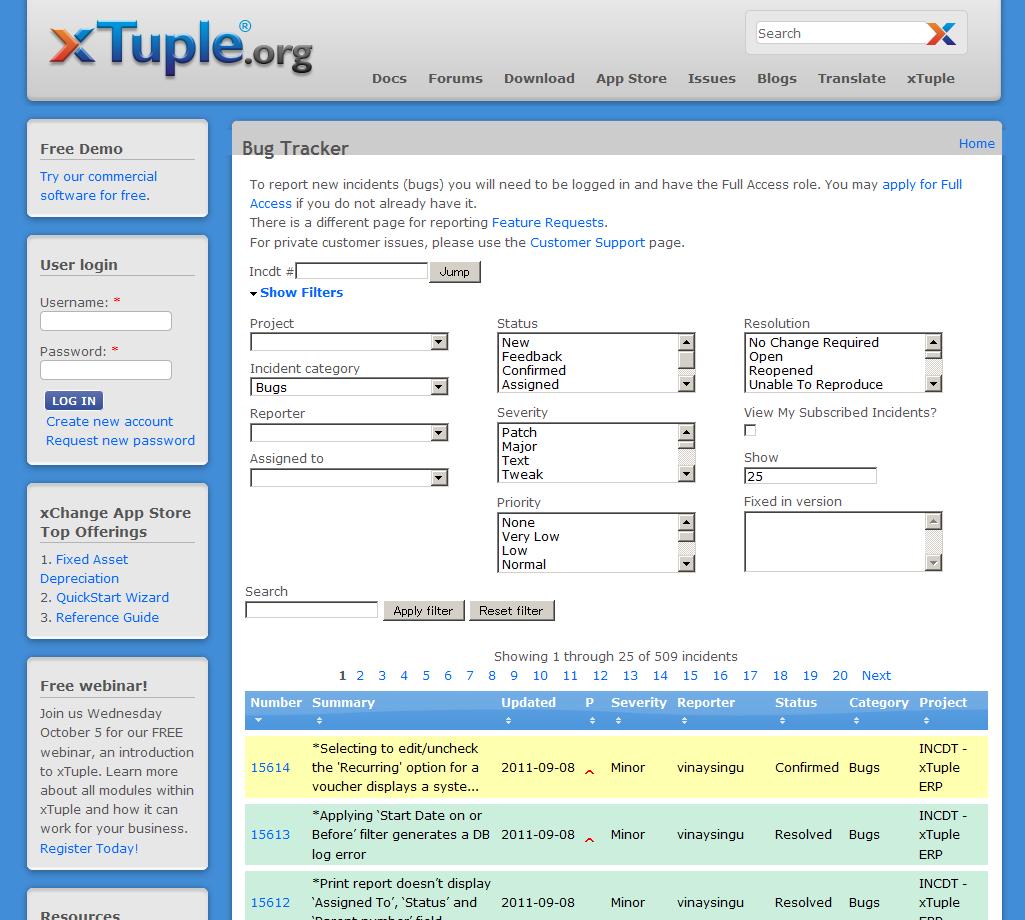
Task: Click the header Search box
Action: (x=841, y=33)
